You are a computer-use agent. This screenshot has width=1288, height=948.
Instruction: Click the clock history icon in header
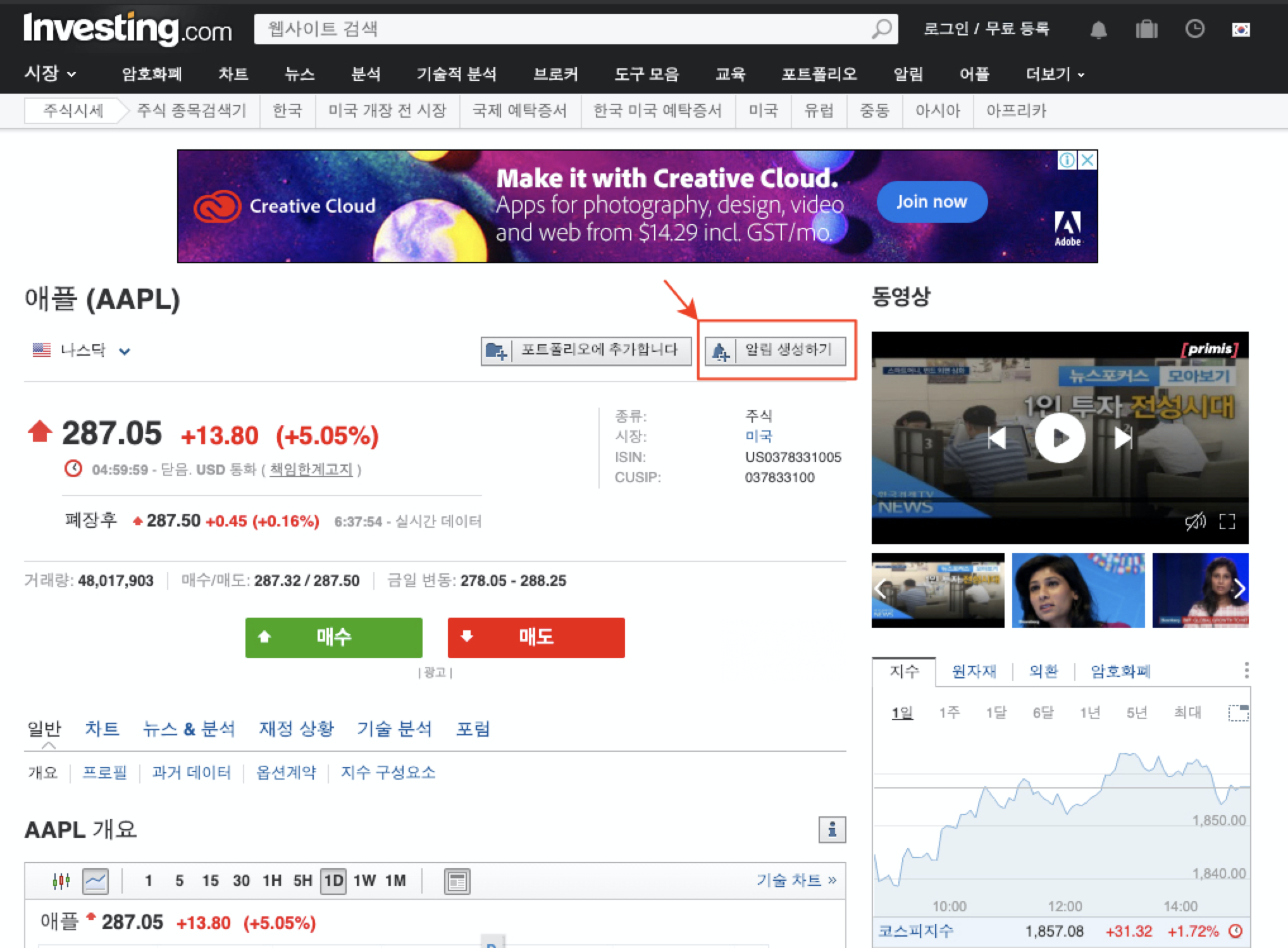1194,29
